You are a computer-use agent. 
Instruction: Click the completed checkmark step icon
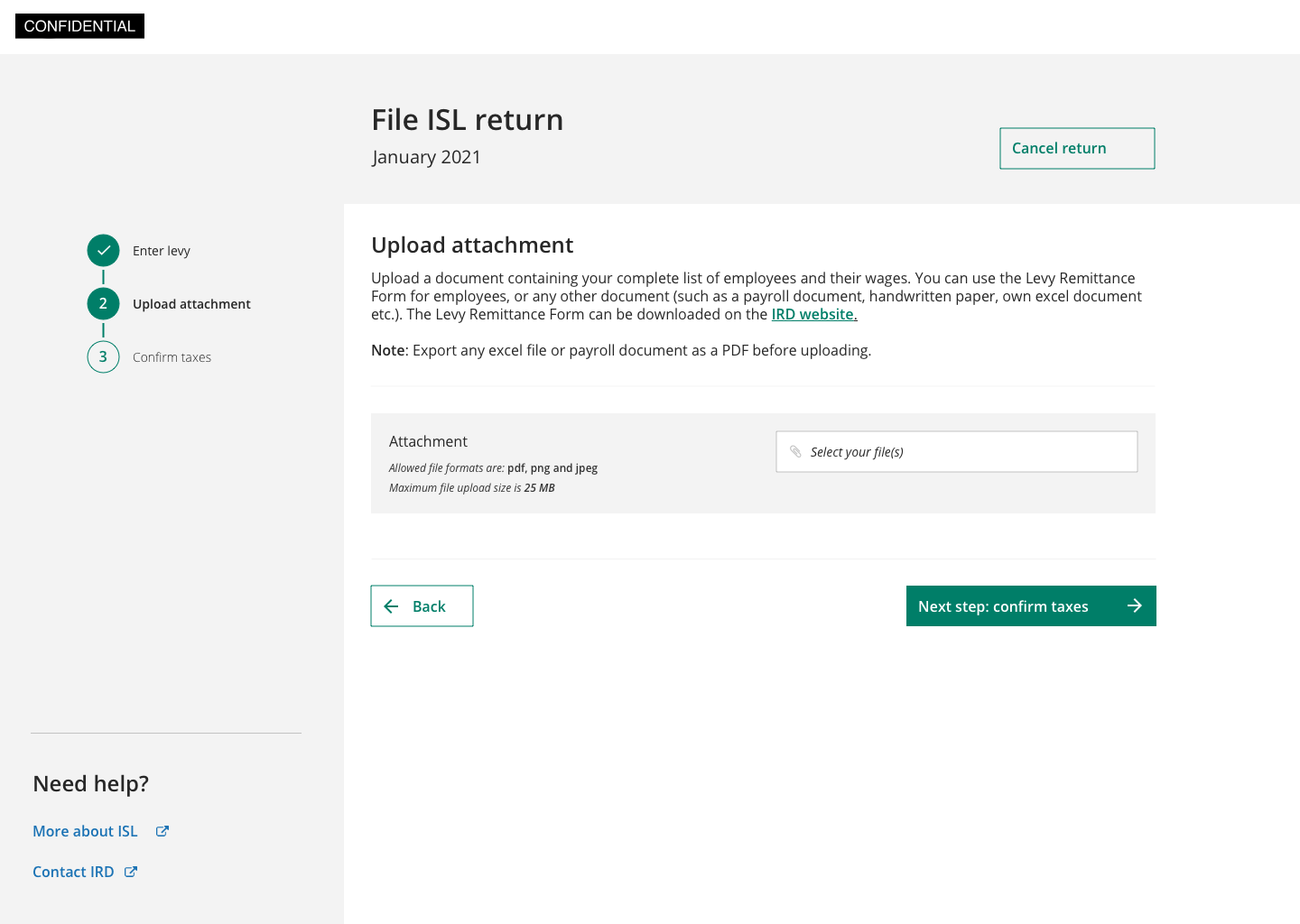click(103, 251)
